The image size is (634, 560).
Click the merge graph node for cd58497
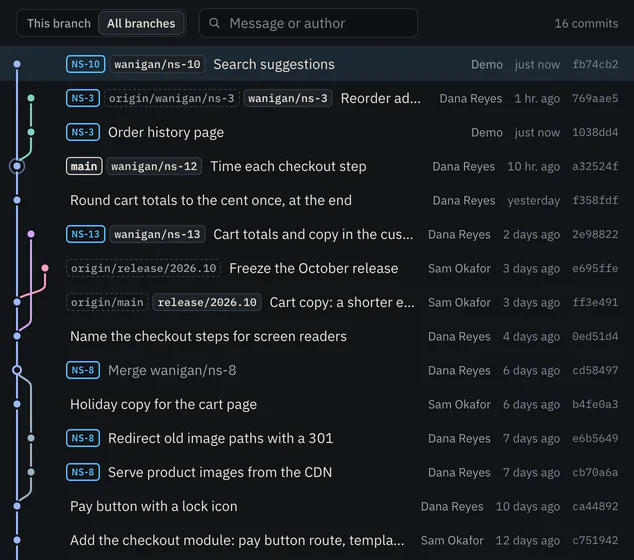17,370
